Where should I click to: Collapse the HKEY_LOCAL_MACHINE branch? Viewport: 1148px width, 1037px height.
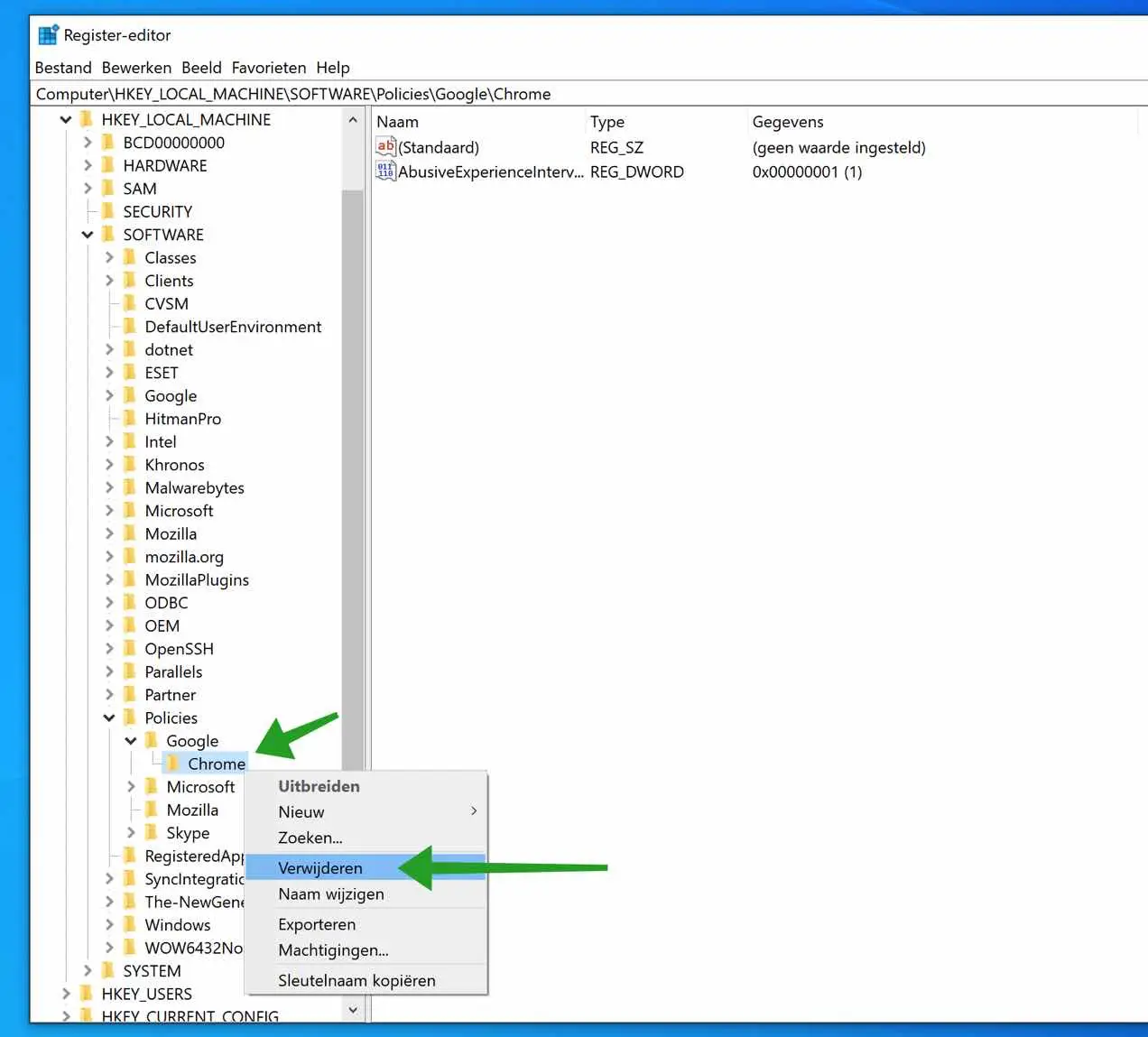pos(66,119)
